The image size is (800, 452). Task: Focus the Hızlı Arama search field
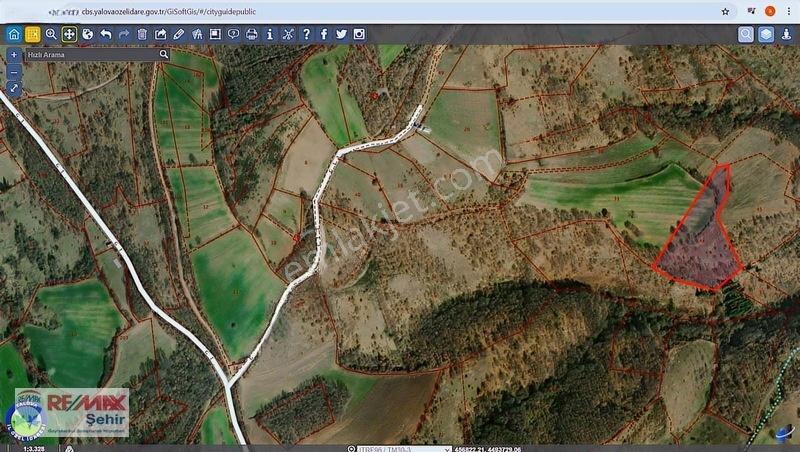(92, 55)
